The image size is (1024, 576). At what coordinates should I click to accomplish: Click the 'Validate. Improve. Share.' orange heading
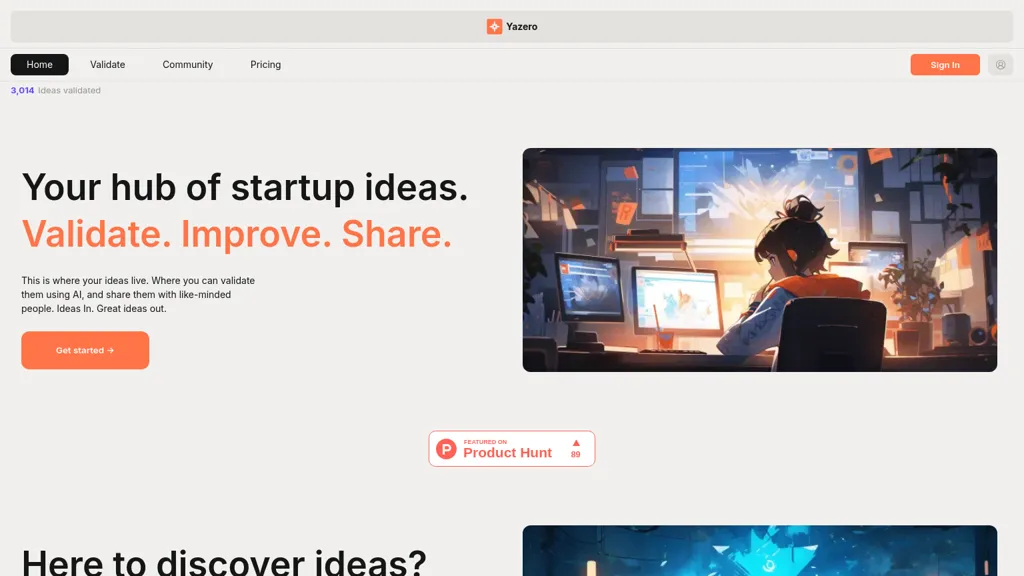point(236,234)
